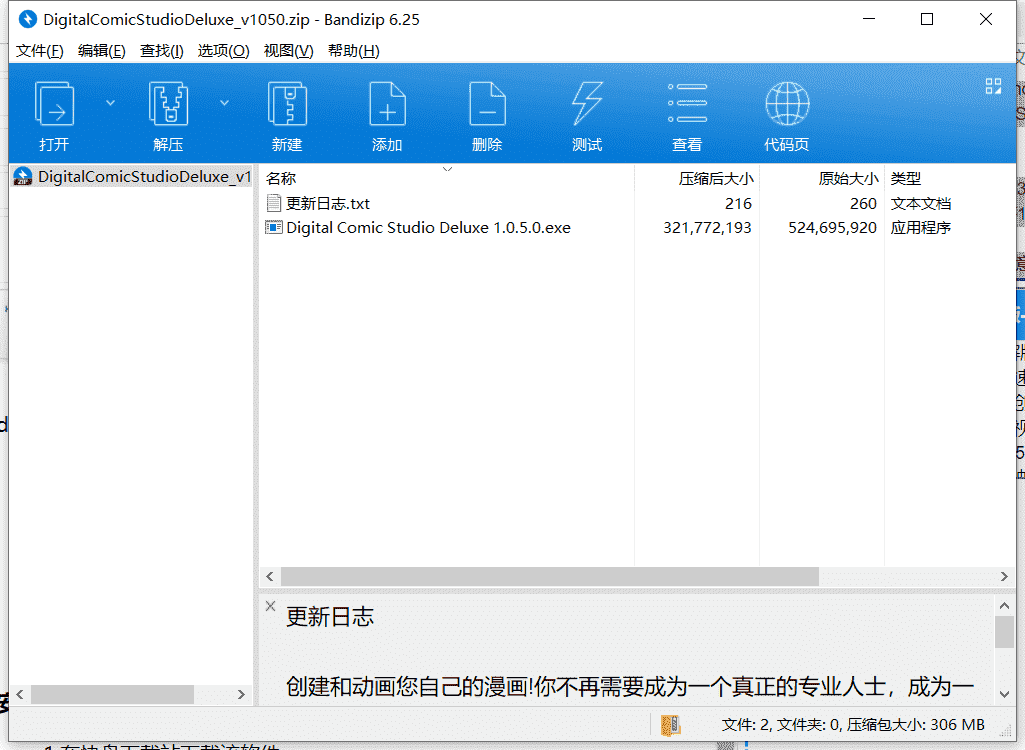Screen dimensions: 1025x750
Task: Close the 更新日志 preview pane
Action: (x=271, y=606)
